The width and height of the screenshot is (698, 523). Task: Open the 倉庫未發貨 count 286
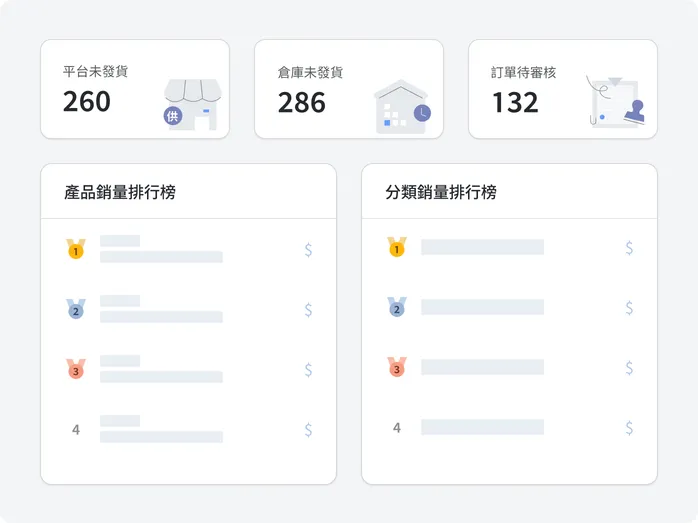coord(302,102)
